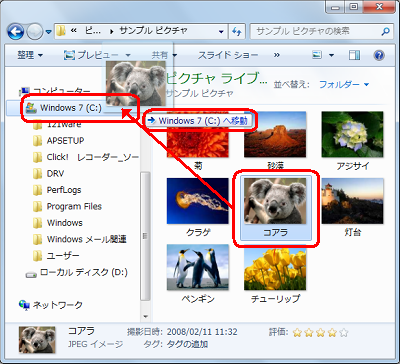The height and width of the screenshot is (364, 400).
Task: Show more toolbar commands chevron
Action: 276,55
